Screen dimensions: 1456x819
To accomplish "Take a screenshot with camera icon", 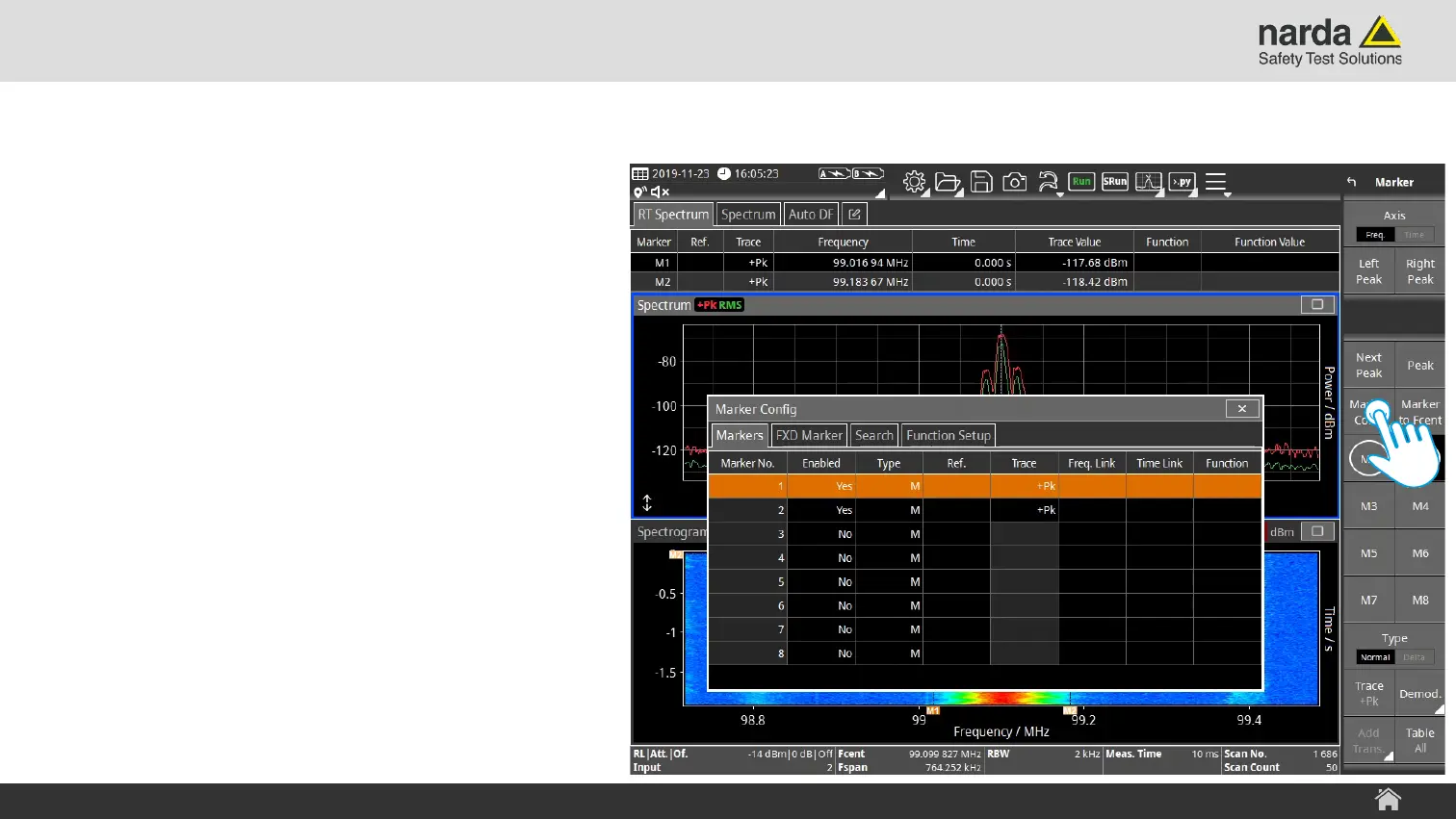I will 1014,182.
